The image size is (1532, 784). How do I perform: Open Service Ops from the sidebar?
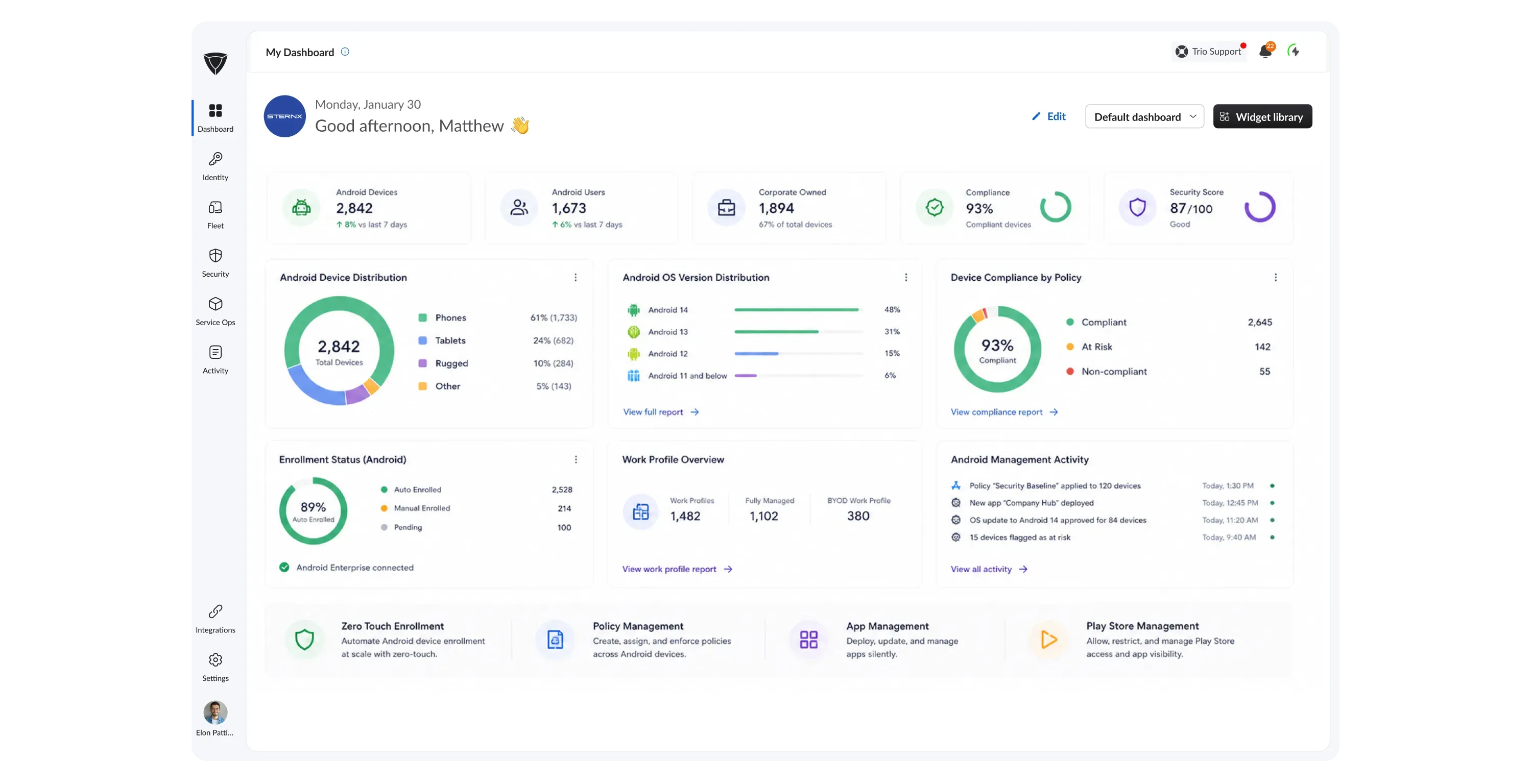216,311
